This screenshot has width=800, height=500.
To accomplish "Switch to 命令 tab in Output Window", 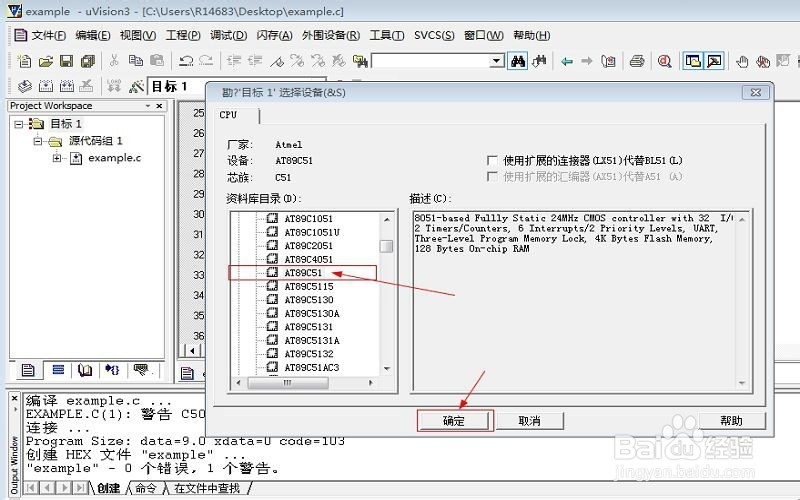I will coord(146,488).
